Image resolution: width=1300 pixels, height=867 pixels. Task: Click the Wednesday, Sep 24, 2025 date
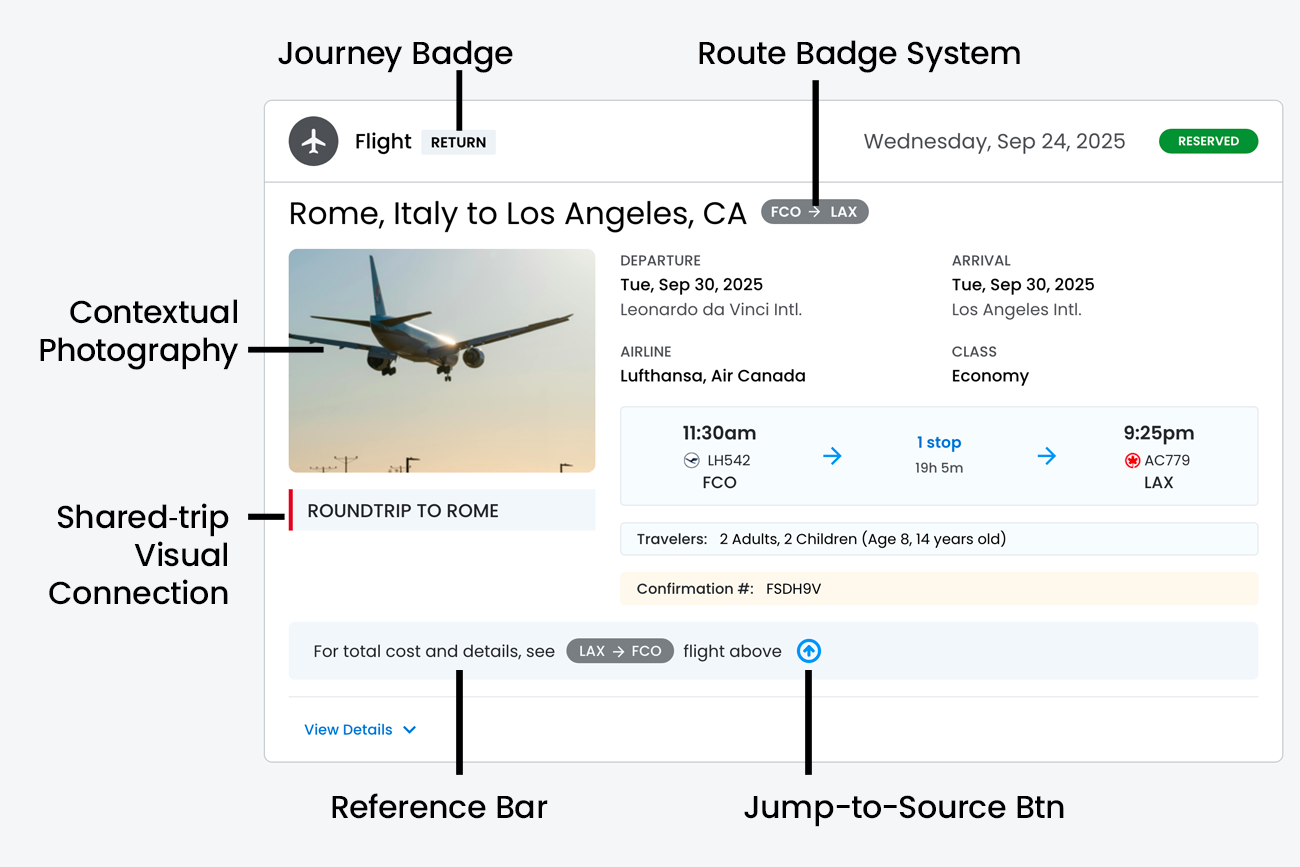tap(994, 141)
